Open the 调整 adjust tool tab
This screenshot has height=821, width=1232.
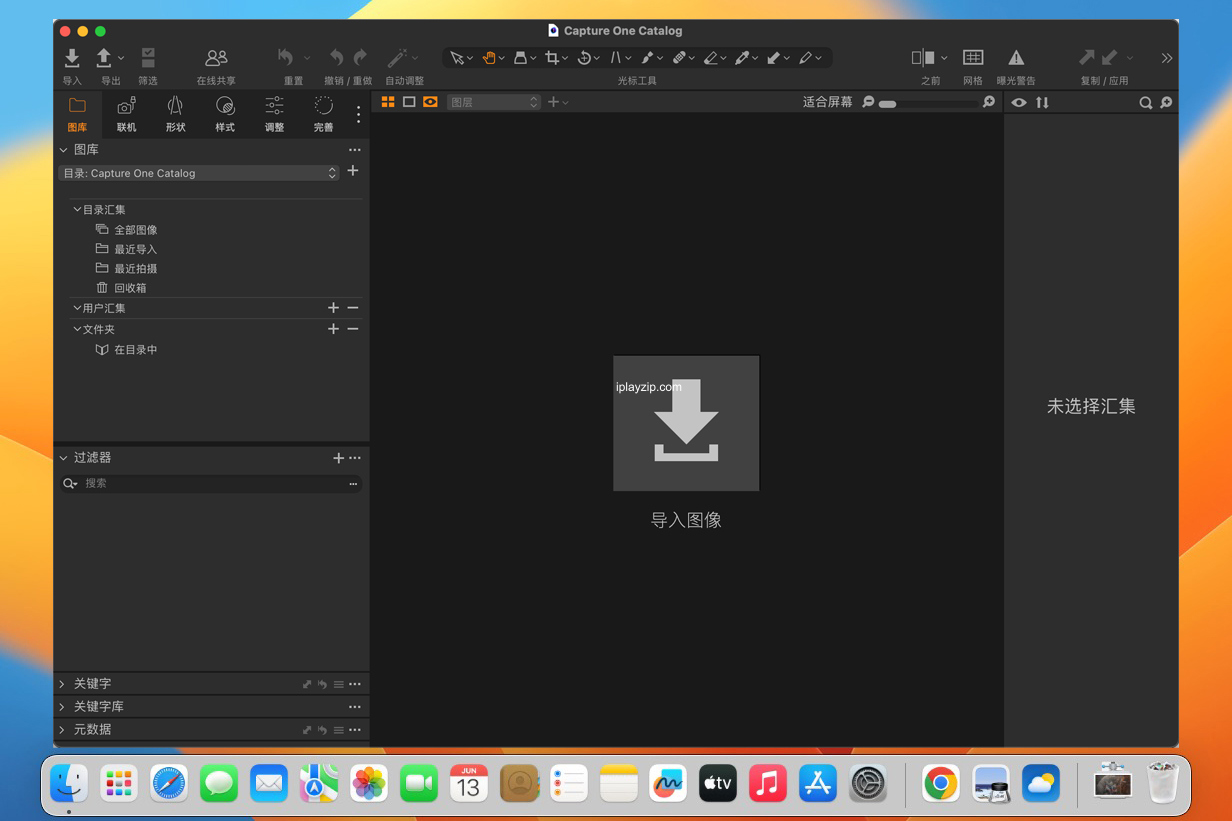(x=274, y=114)
